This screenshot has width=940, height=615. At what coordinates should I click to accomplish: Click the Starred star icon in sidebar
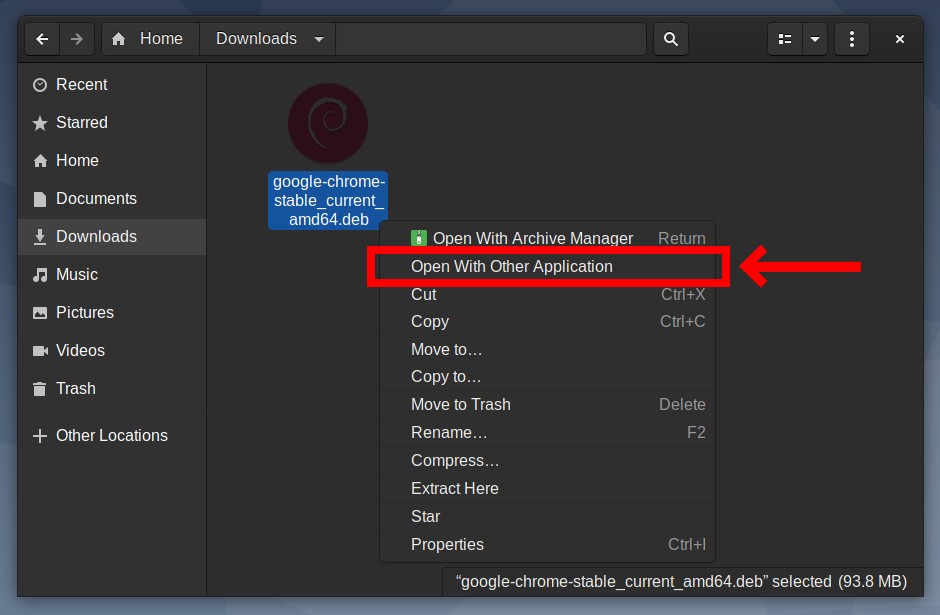[40, 123]
